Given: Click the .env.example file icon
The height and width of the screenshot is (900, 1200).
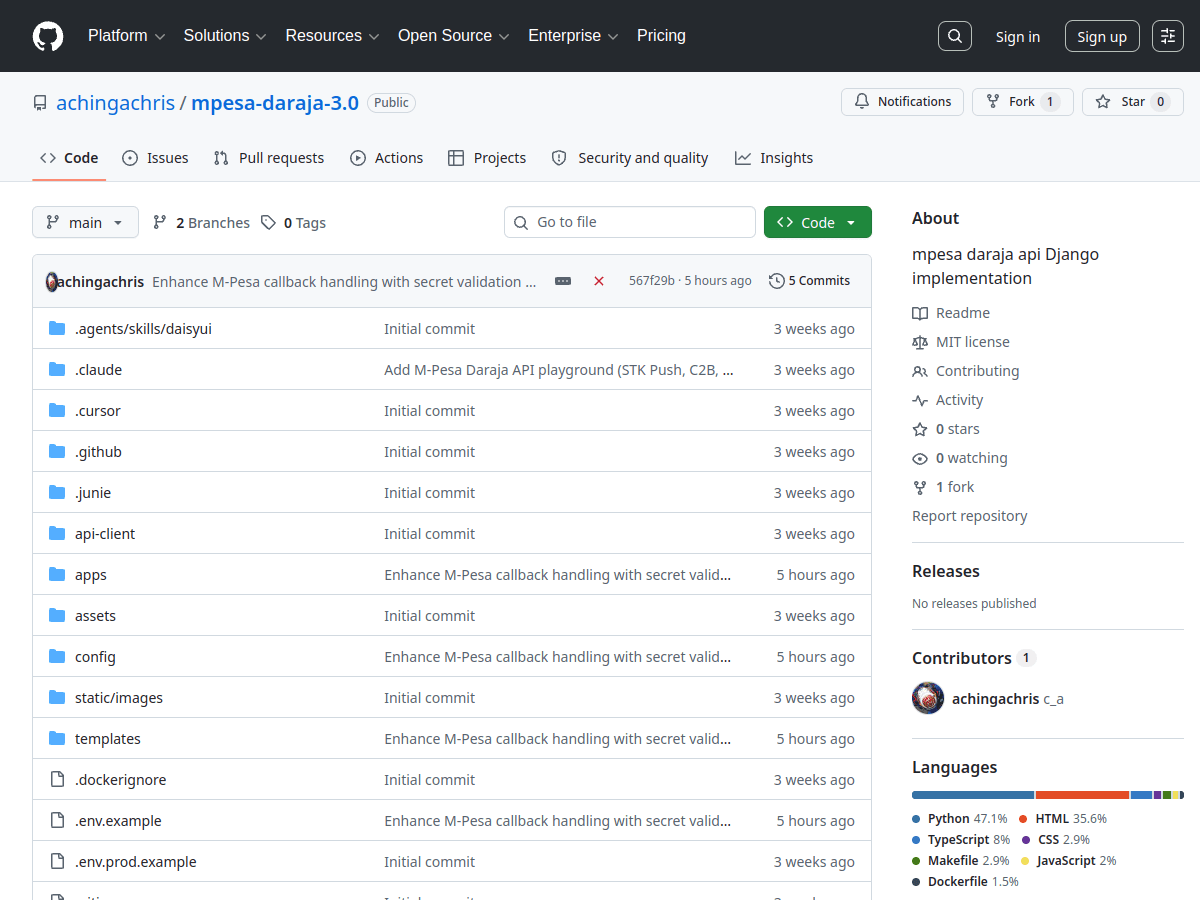Looking at the screenshot, I should [57, 821].
